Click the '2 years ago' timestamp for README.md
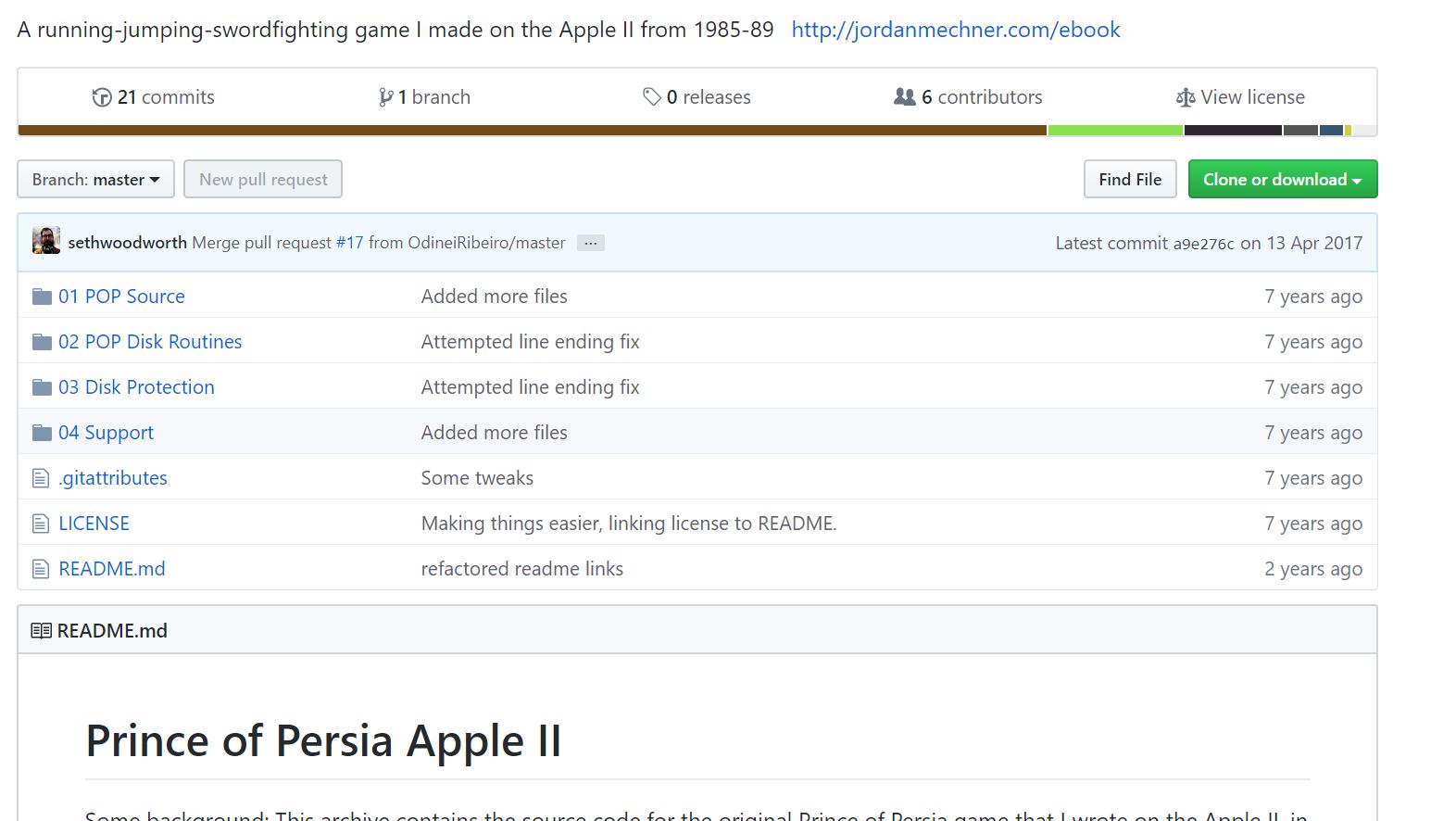The height and width of the screenshot is (821, 1456). 1313,569
